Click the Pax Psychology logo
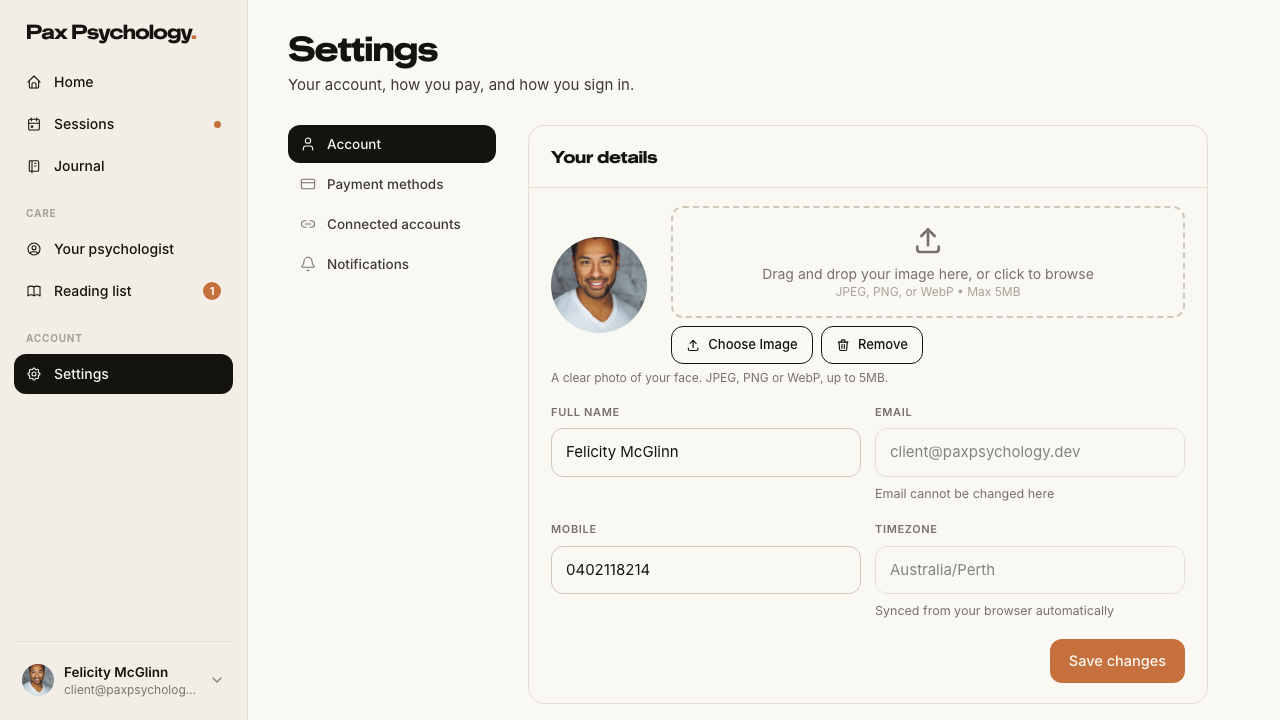The width and height of the screenshot is (1280, 720). coord(111,33)
